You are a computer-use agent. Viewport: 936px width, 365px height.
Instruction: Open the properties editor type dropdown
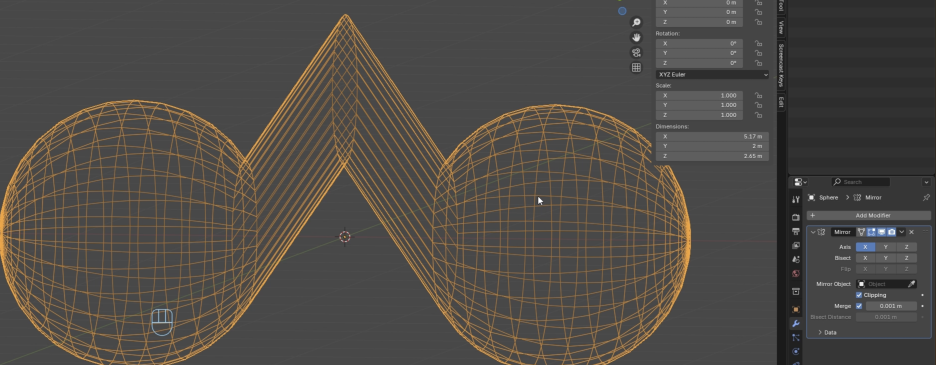(x=799, y=182)
